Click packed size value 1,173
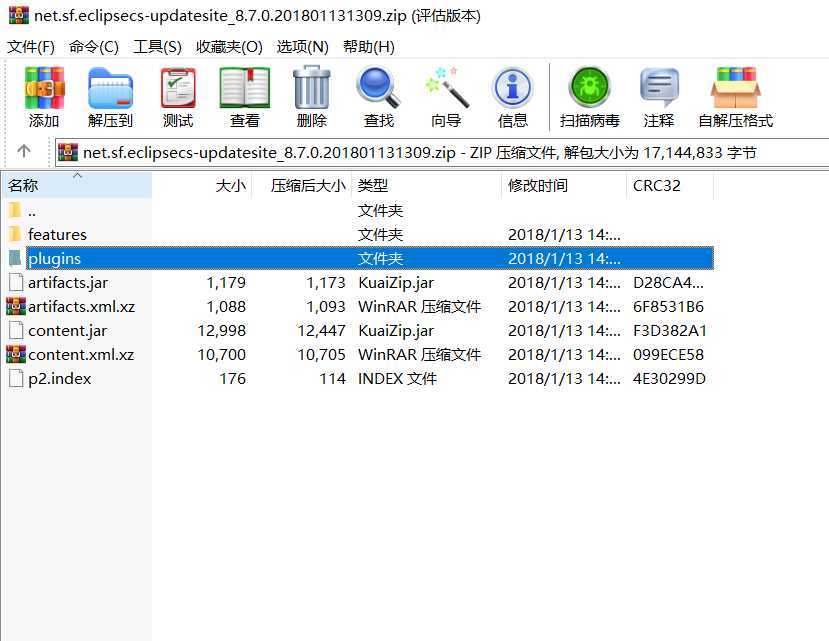The height and width of the screenshot is (641, 829). coord(326,283)
